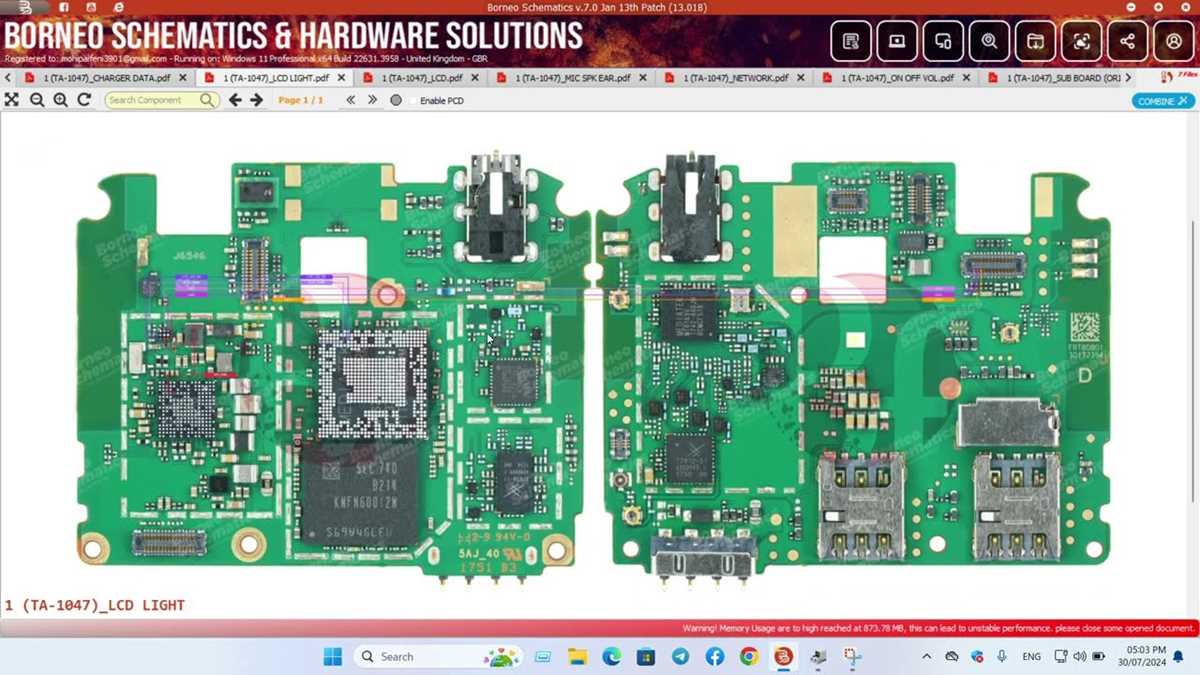Go back with the left arrow
The width and height of the screenshot is (1200, 675).
coord(235,100)
